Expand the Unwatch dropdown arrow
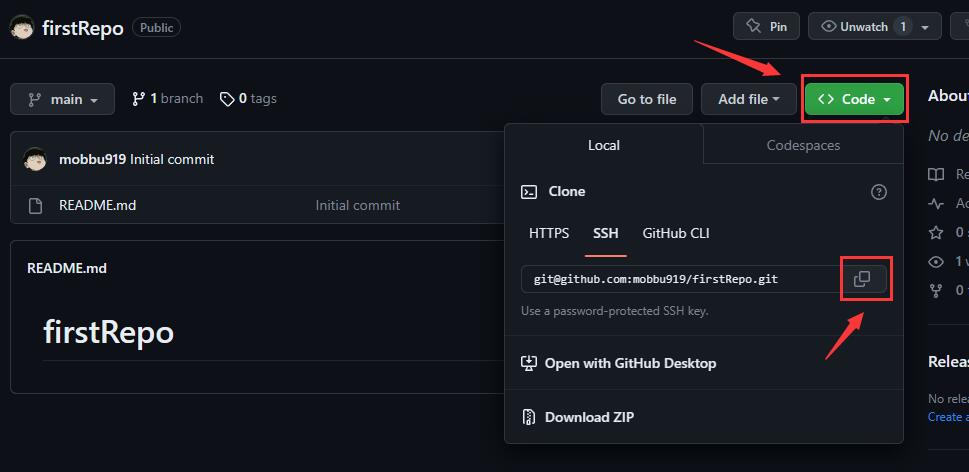Screen dimensions: 969x472 coord(925,27)
